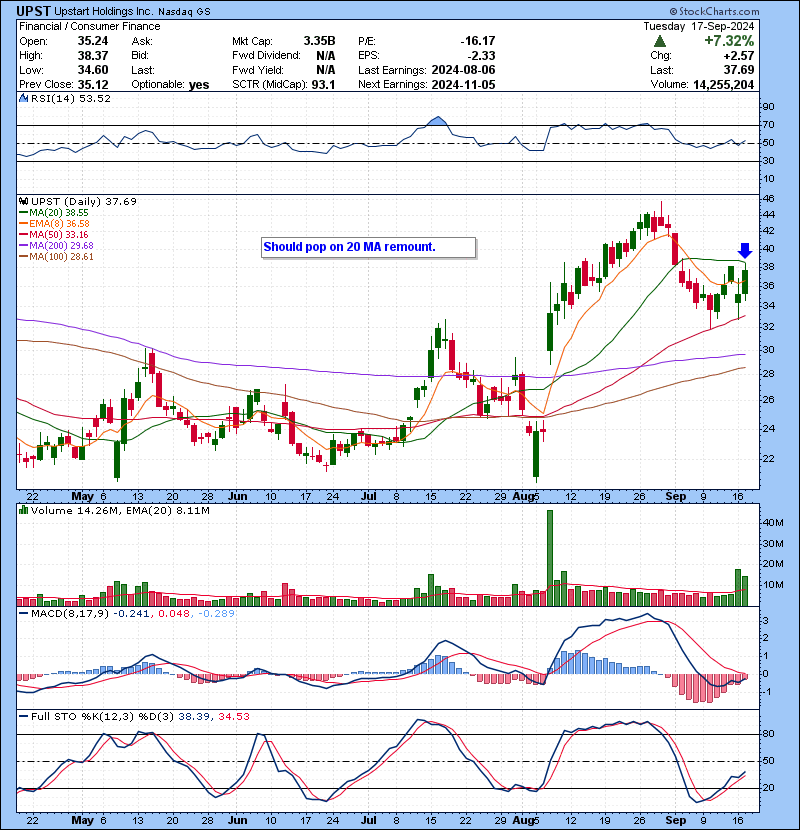Click the MA(50) 33.16 legend entry
The height and width of the screenshot is (830, 800).
coord(58,234)
